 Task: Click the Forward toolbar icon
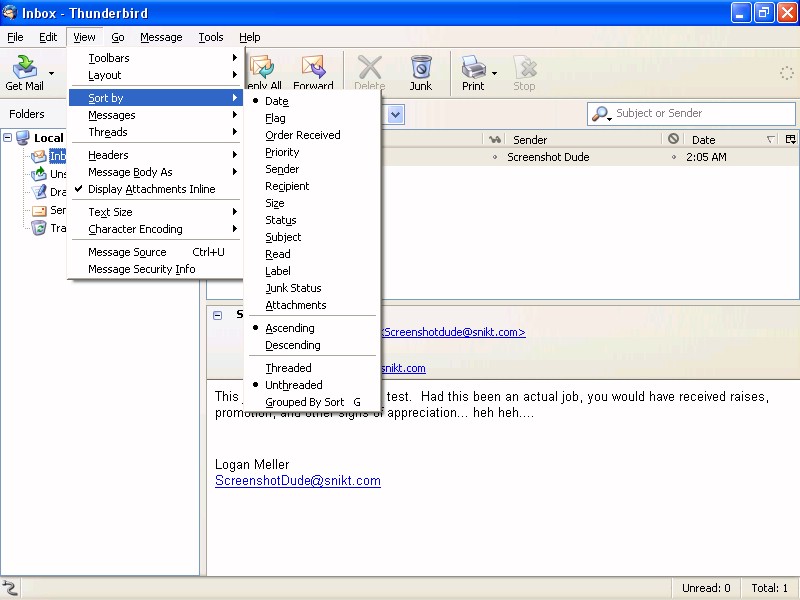313,66
